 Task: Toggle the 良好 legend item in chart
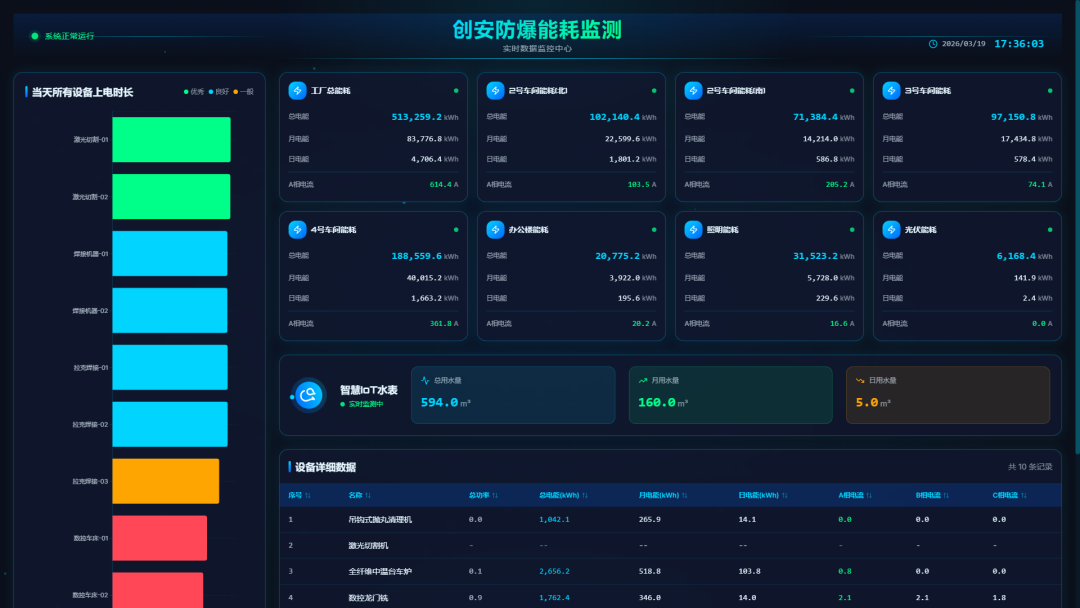coord(219,92)
